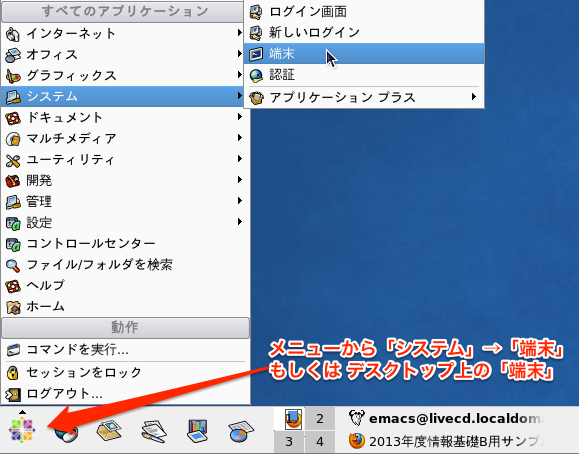Image resolution: width=579 pixels, height=454 pixels.
Task: Click the オフィス category icon
Action: [x=13, y=55]
